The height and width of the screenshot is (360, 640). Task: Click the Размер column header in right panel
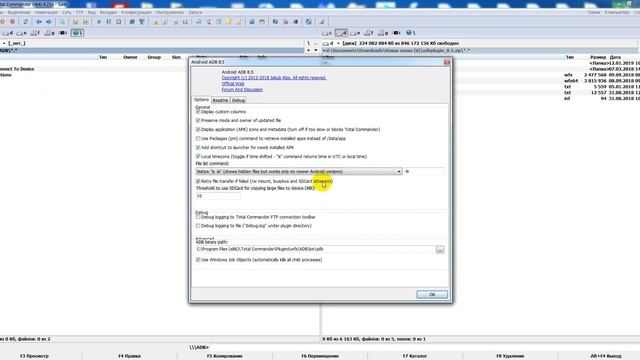point(598,57)
